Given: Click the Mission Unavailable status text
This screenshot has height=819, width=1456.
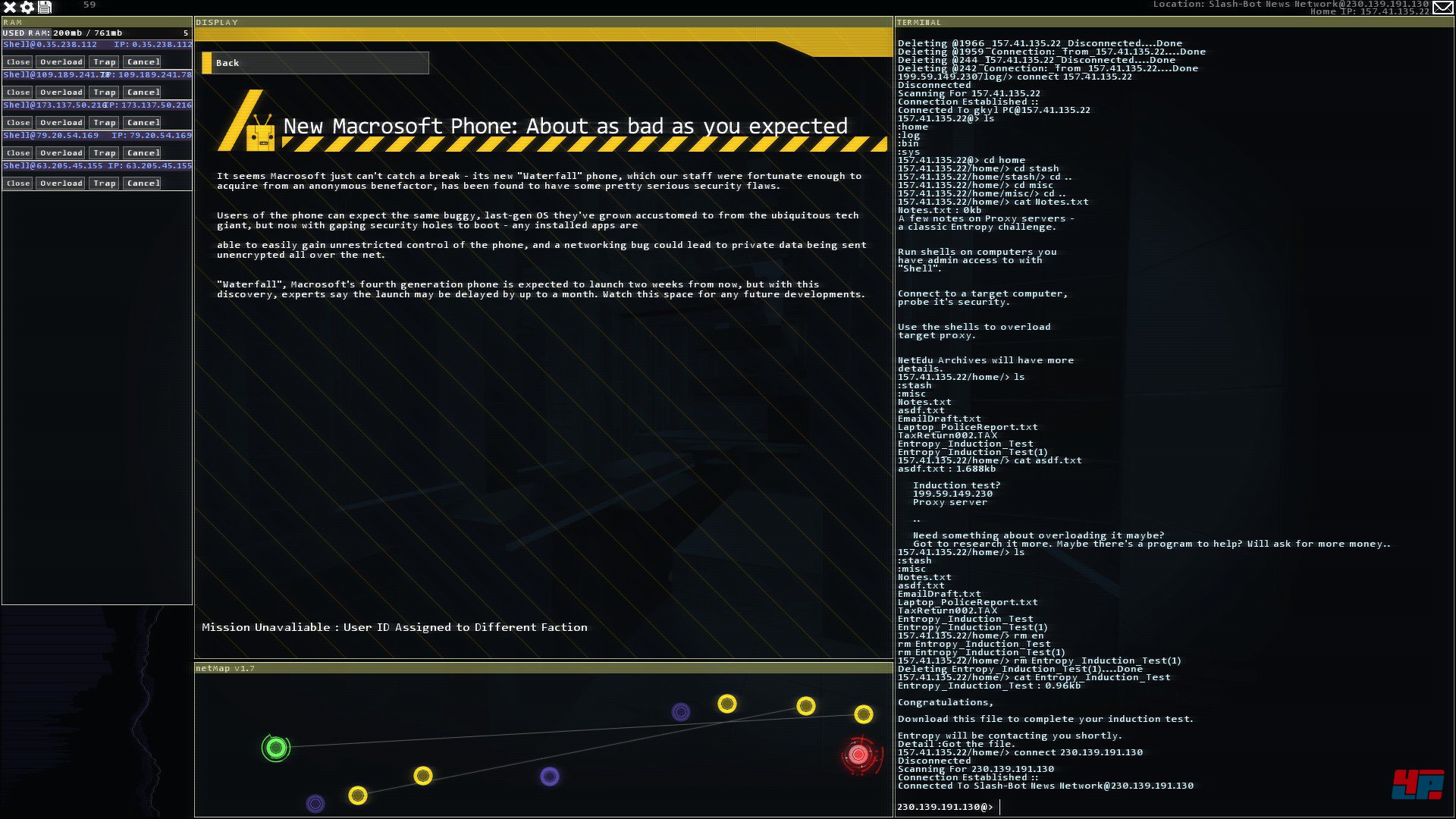Looking at the screenshot, I should point(394,627).
